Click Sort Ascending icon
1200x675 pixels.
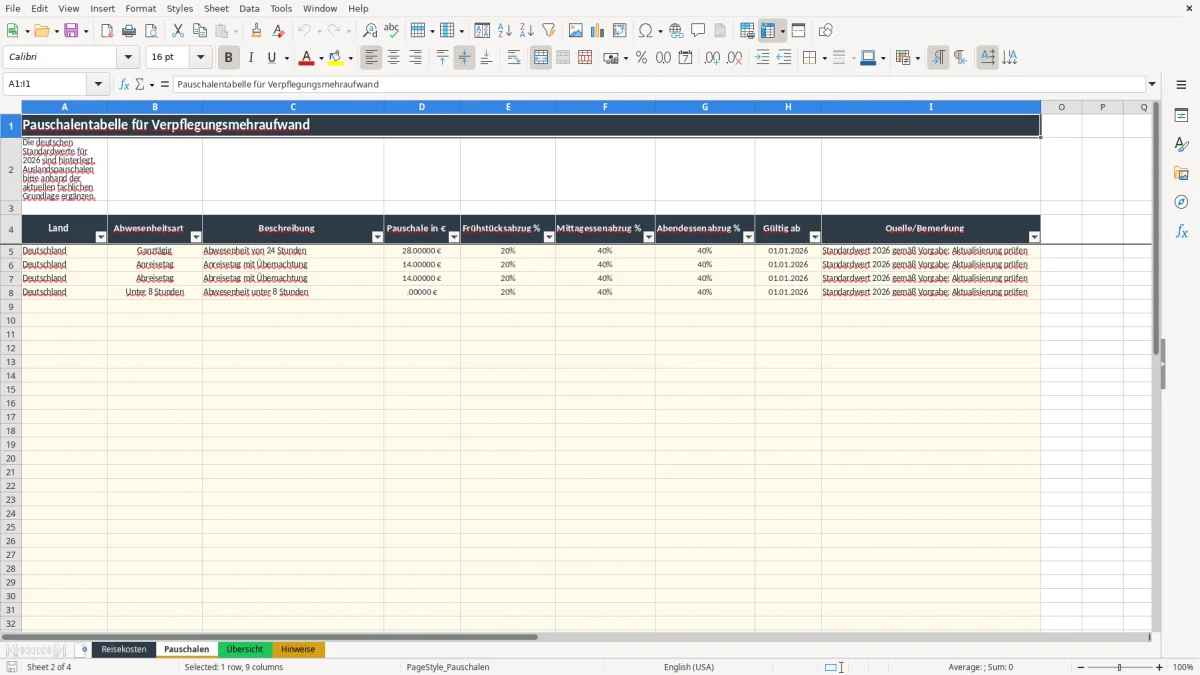[x=505, y=31]
